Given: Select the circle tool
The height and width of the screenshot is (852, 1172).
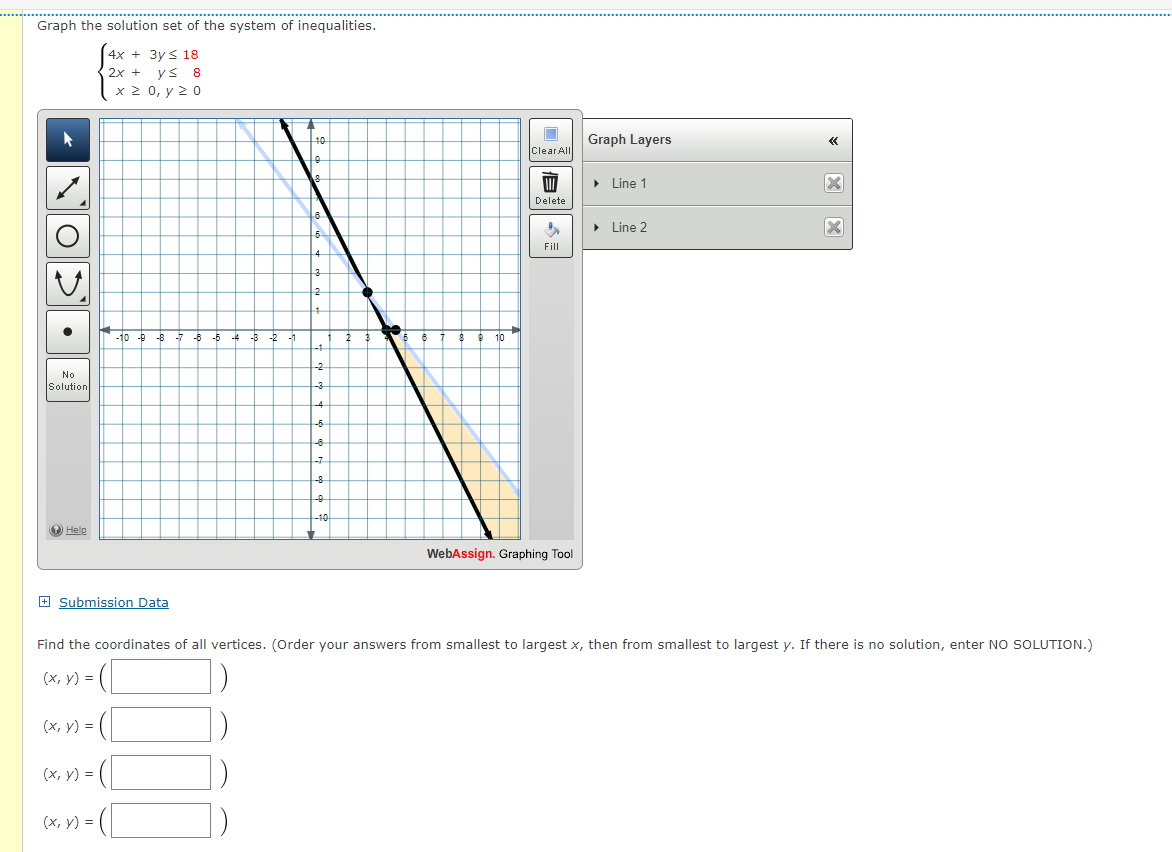Looking at the screenshot, I should (x=67, y=235).
